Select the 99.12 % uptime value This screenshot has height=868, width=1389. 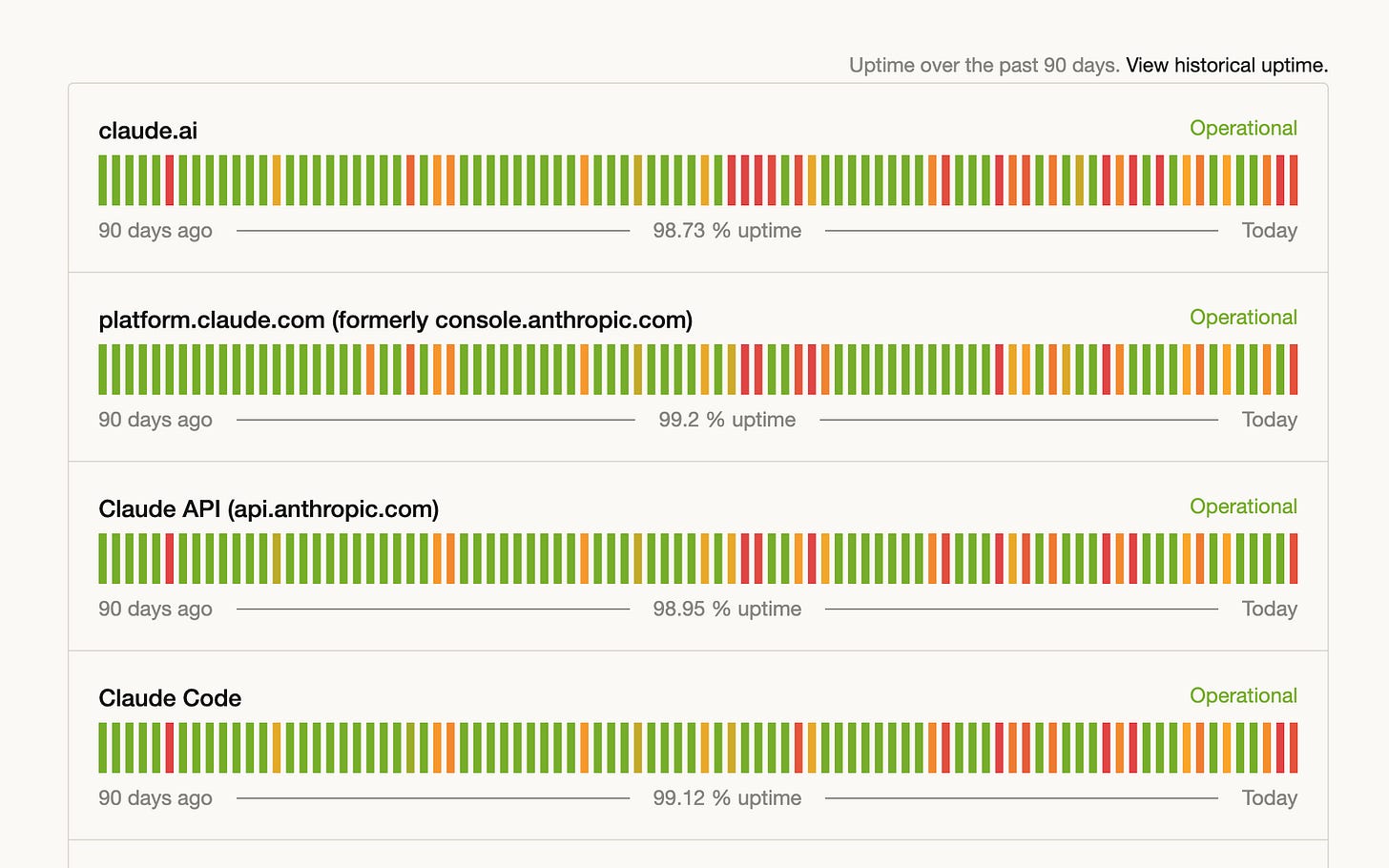(727, 798)
